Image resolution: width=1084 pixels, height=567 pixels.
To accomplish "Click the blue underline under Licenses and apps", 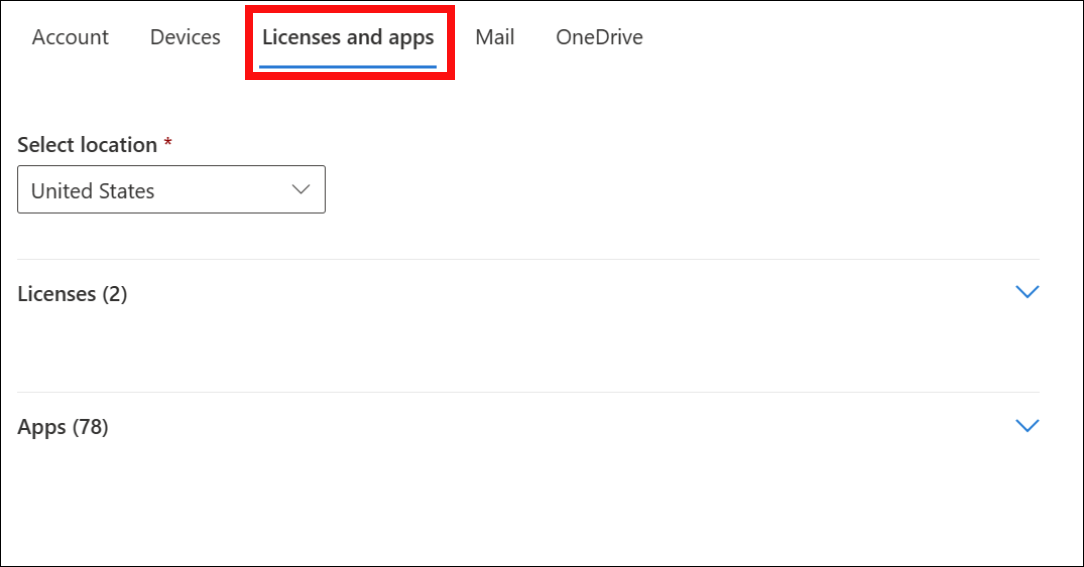I will coord(348,67).
